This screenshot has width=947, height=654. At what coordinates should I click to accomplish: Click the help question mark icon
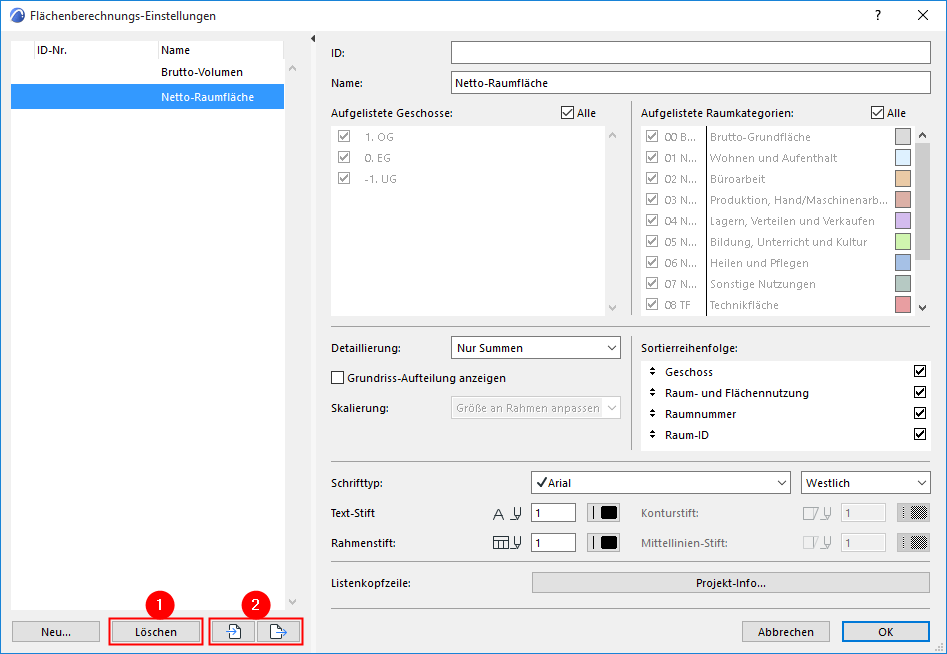click(x=878, y=15)
